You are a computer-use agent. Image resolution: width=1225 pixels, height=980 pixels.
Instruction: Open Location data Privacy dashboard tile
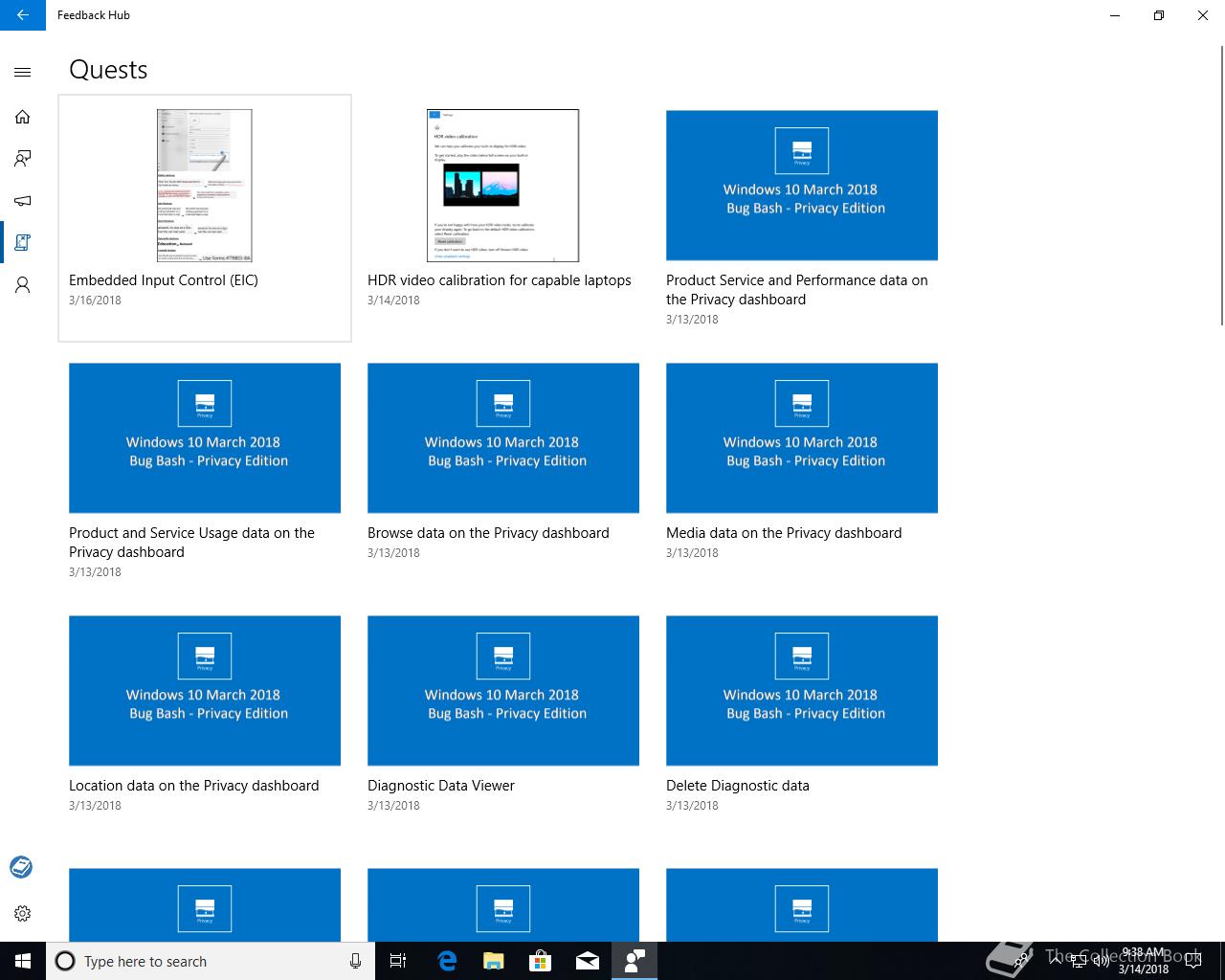point(205,691)
